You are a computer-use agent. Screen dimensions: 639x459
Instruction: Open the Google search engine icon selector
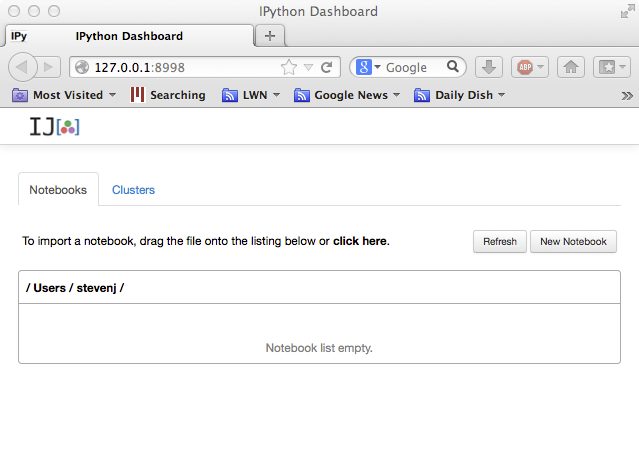click(x=368, y=67)
